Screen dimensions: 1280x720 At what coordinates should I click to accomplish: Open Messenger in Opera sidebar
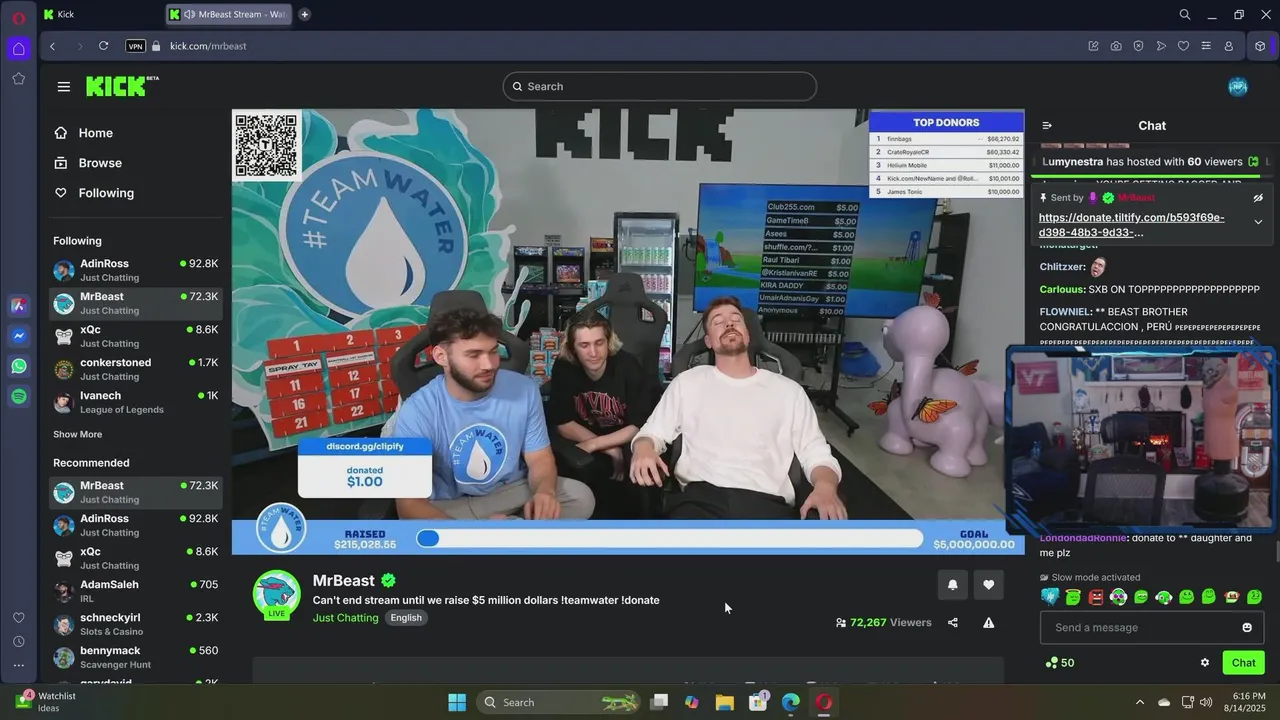(x=19, y=336)
